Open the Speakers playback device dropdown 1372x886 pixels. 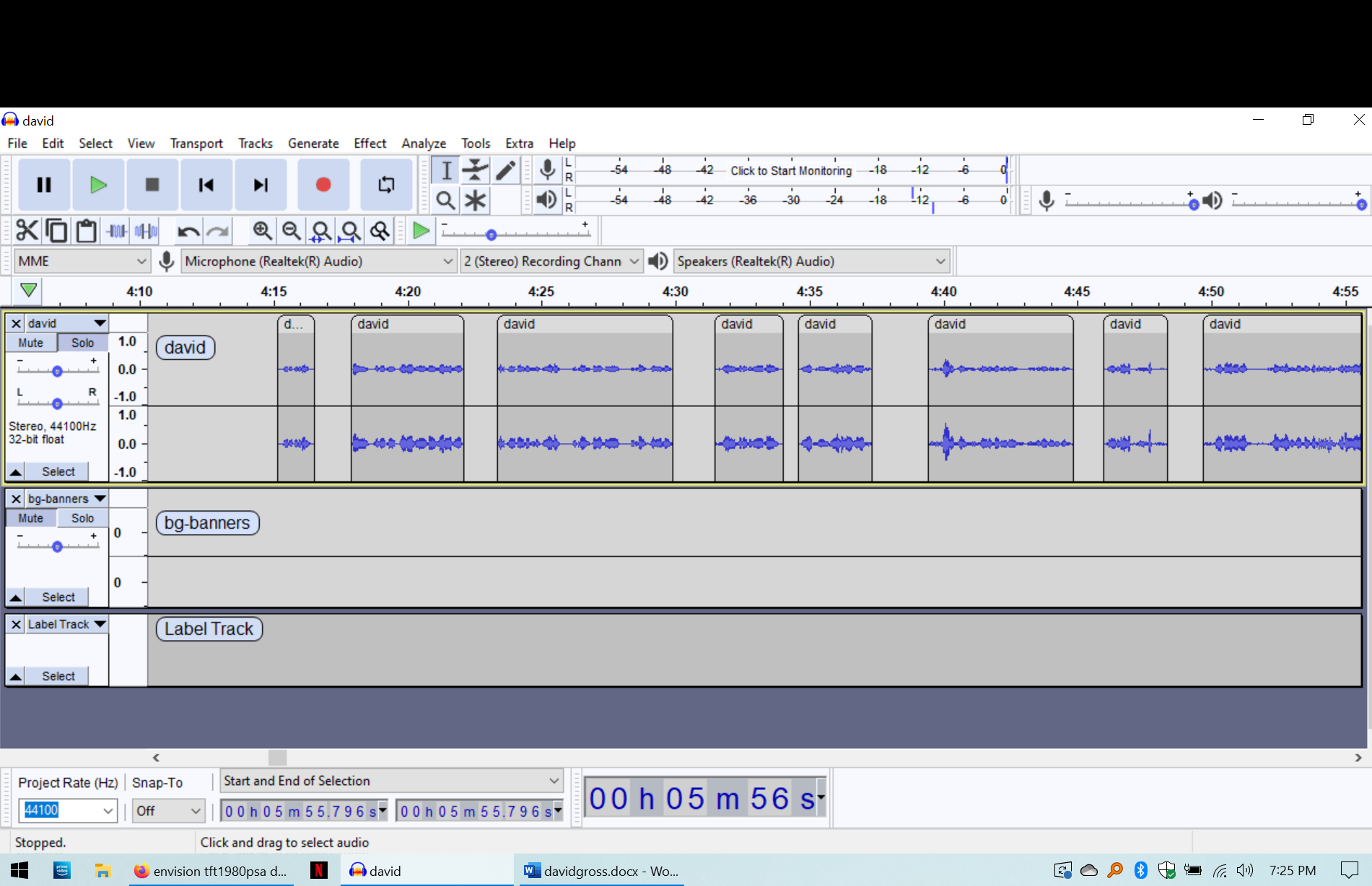(811, 261)
